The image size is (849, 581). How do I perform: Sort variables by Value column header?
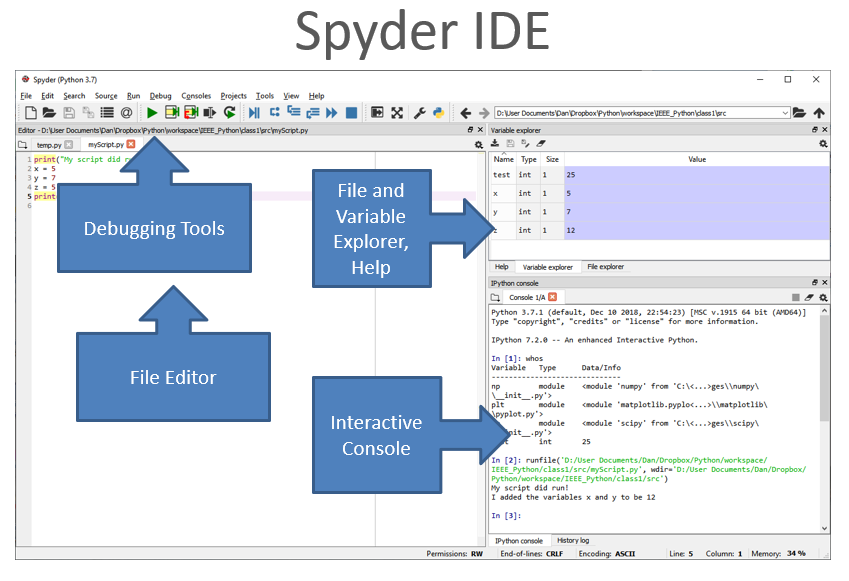pyautogui.click(x=697, y=159)
